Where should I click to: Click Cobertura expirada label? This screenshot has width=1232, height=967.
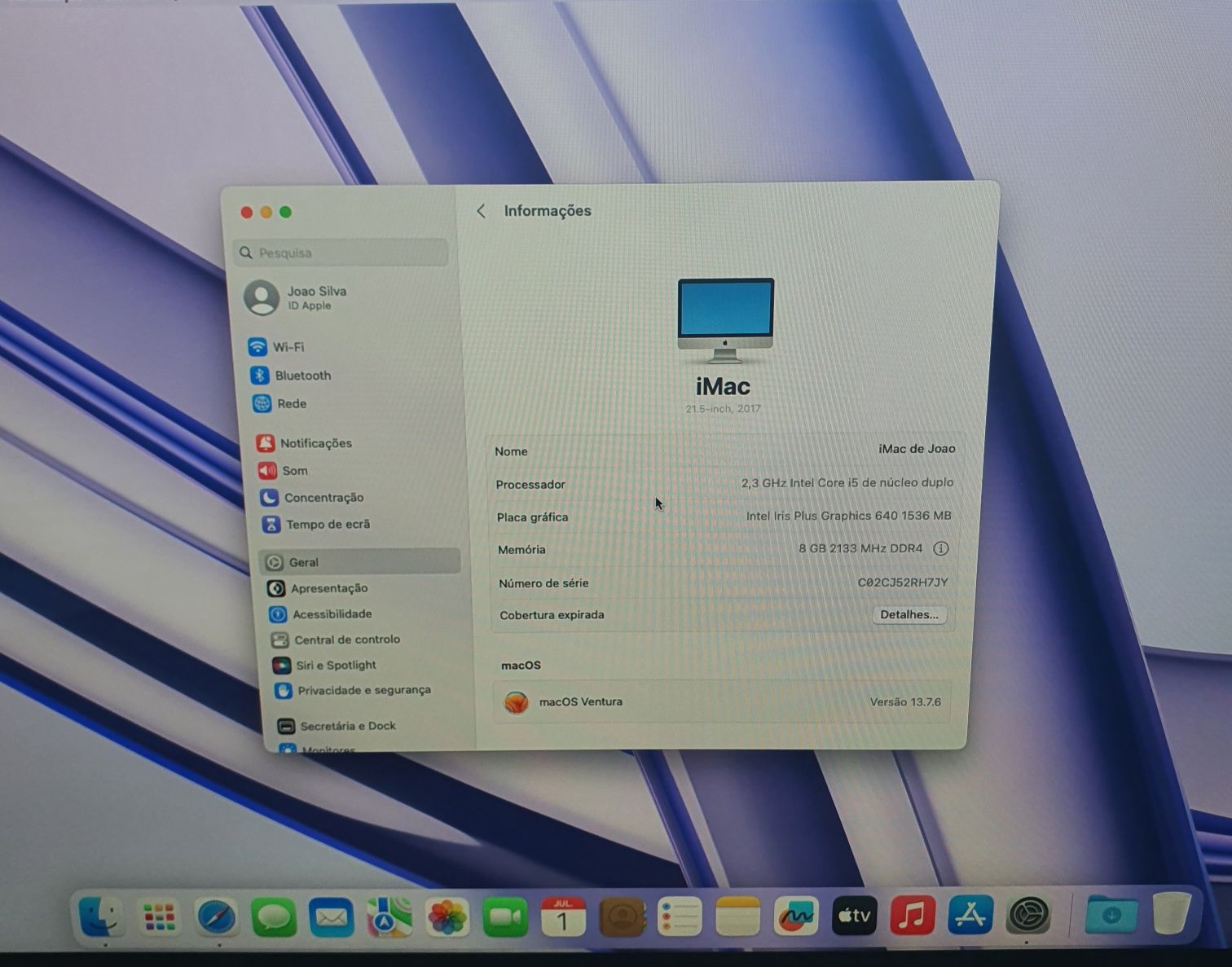(x=552, y=615)
